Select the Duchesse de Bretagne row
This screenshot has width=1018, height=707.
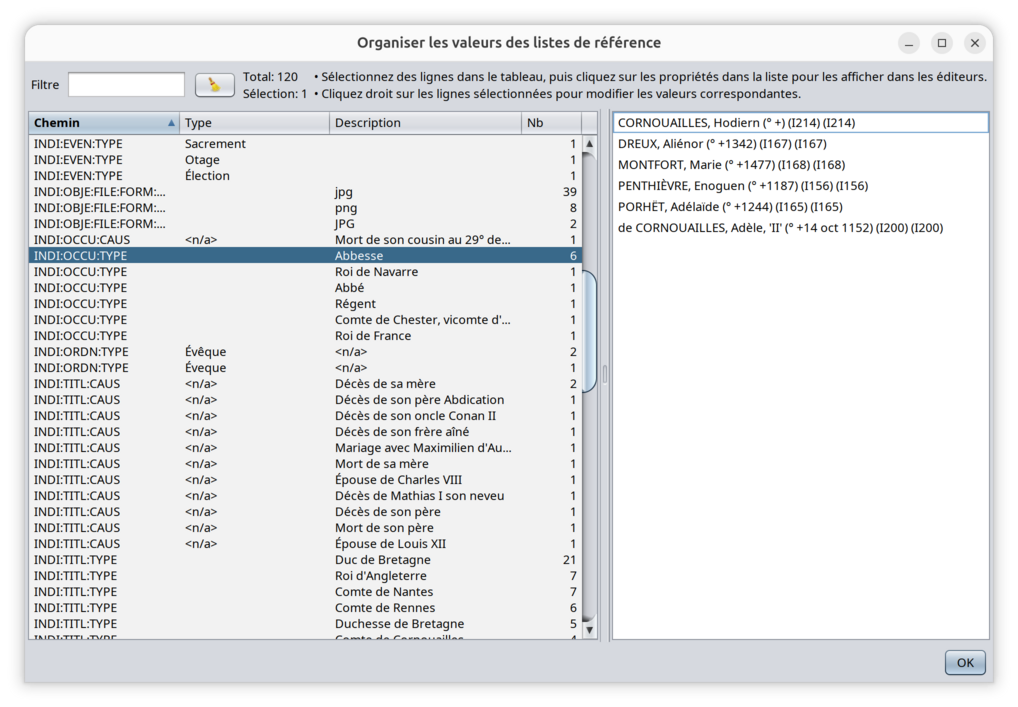(305, 623)
